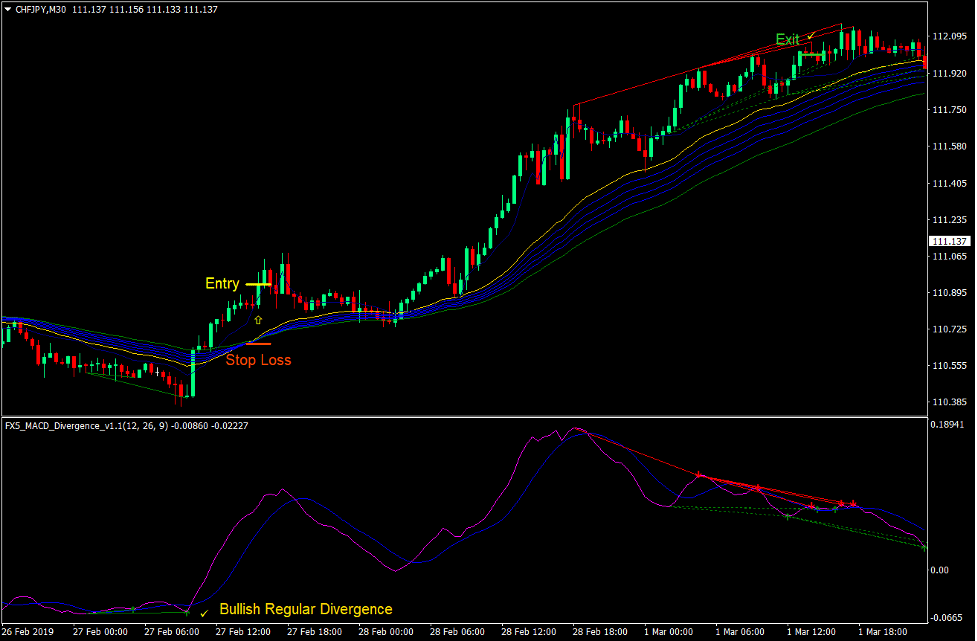Select the Stop Loss text label

tap(258, 360)
